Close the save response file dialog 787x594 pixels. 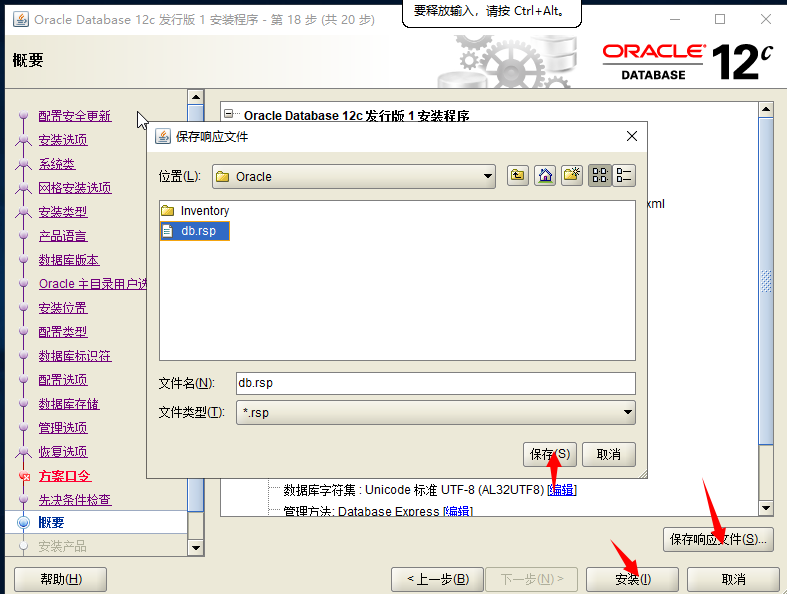(632, 136)
